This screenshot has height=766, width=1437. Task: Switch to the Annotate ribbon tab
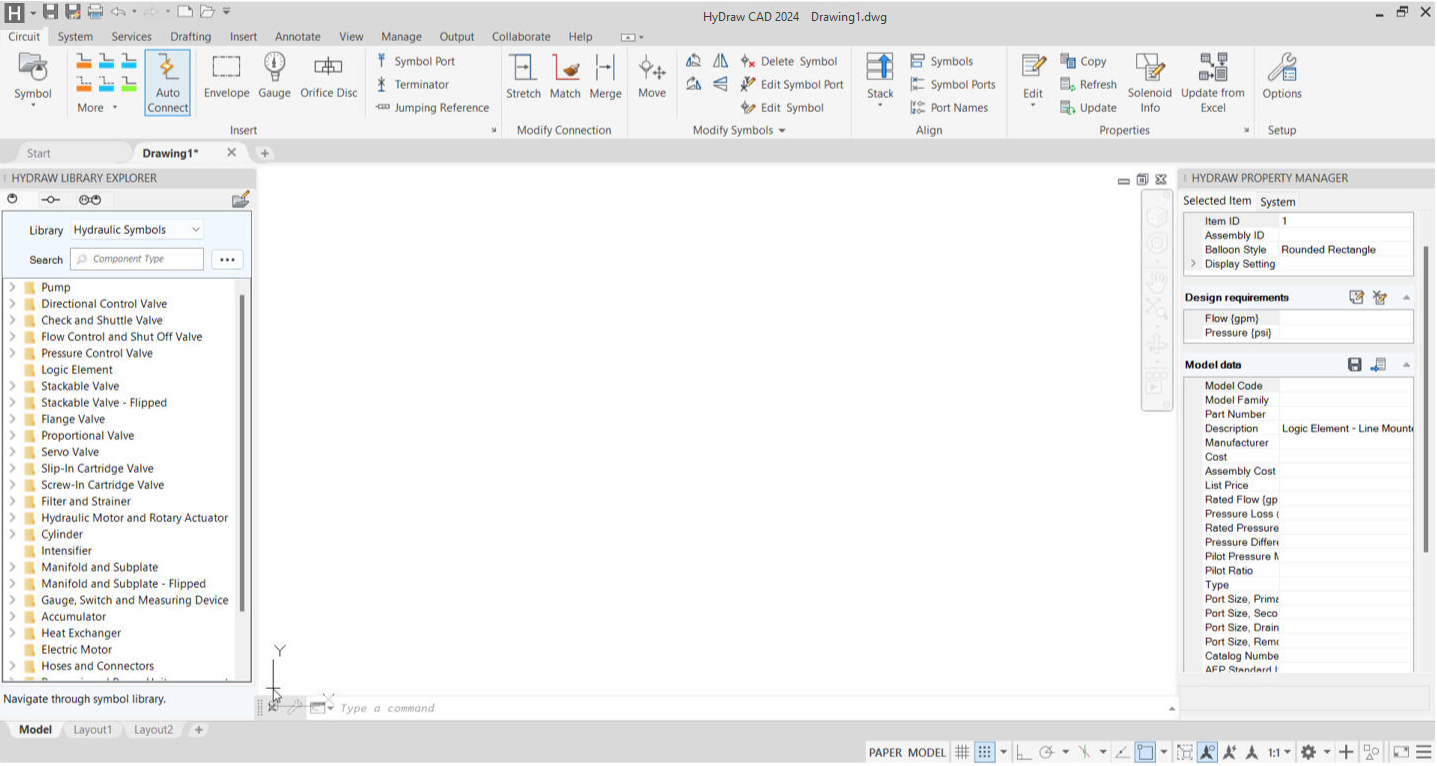(x=298, y=37)
